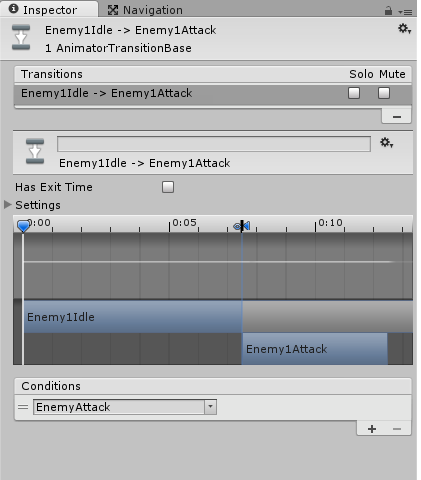The width and height of the screenshot is (421, 480).
Task: Enable Mute for Enemy1Idle -> Enemy1Attack
Action: tap(384, 93)
